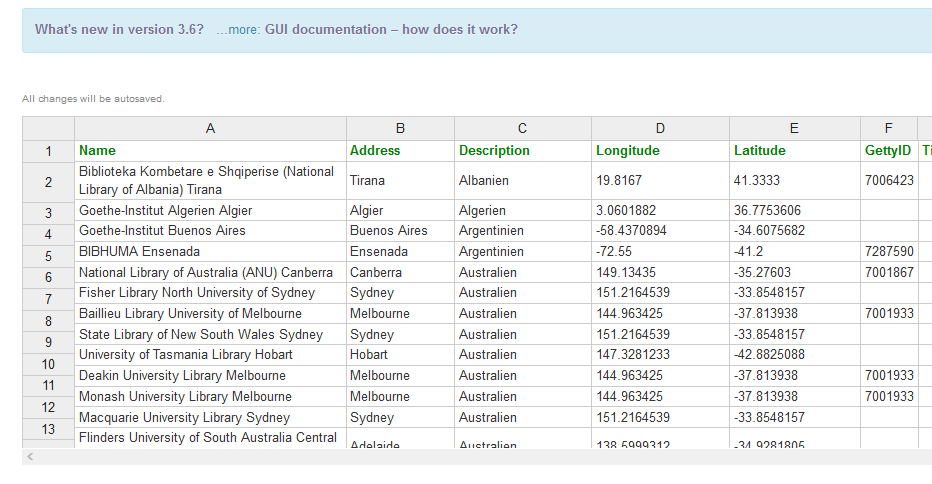This screenshot has height=484, width=932.
Task: Select the longitude cell '19.8167'
Action: pyautogui.click(x=660, y=181)
